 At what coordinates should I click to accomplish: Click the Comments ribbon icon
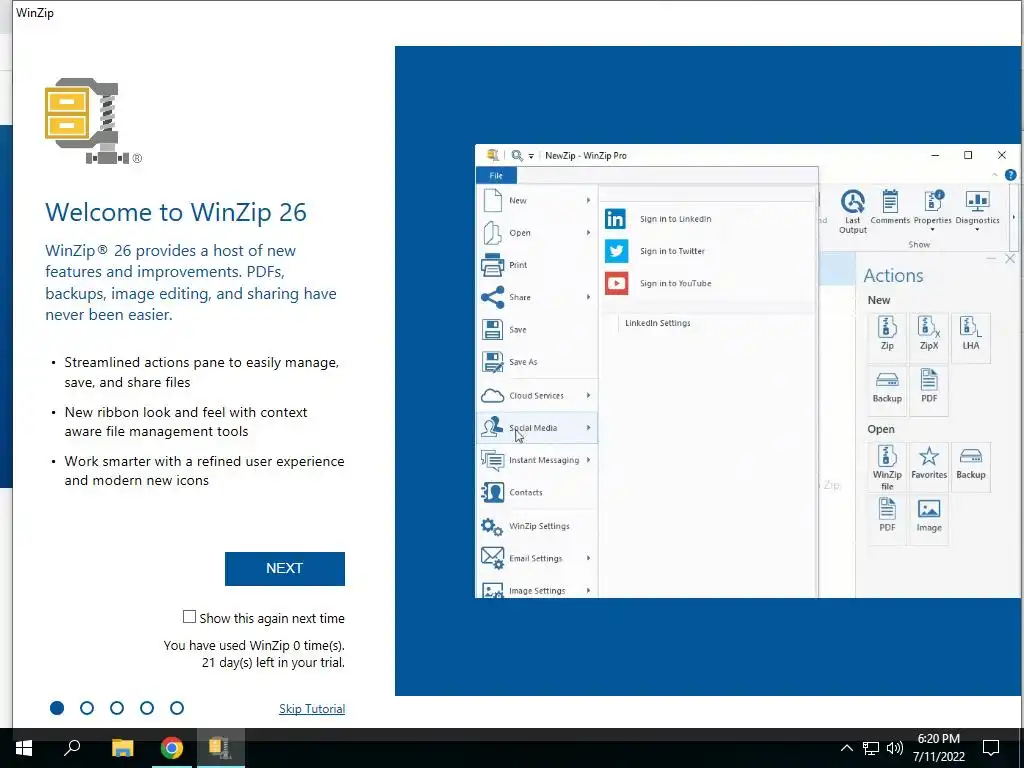(x=889, y=202)
